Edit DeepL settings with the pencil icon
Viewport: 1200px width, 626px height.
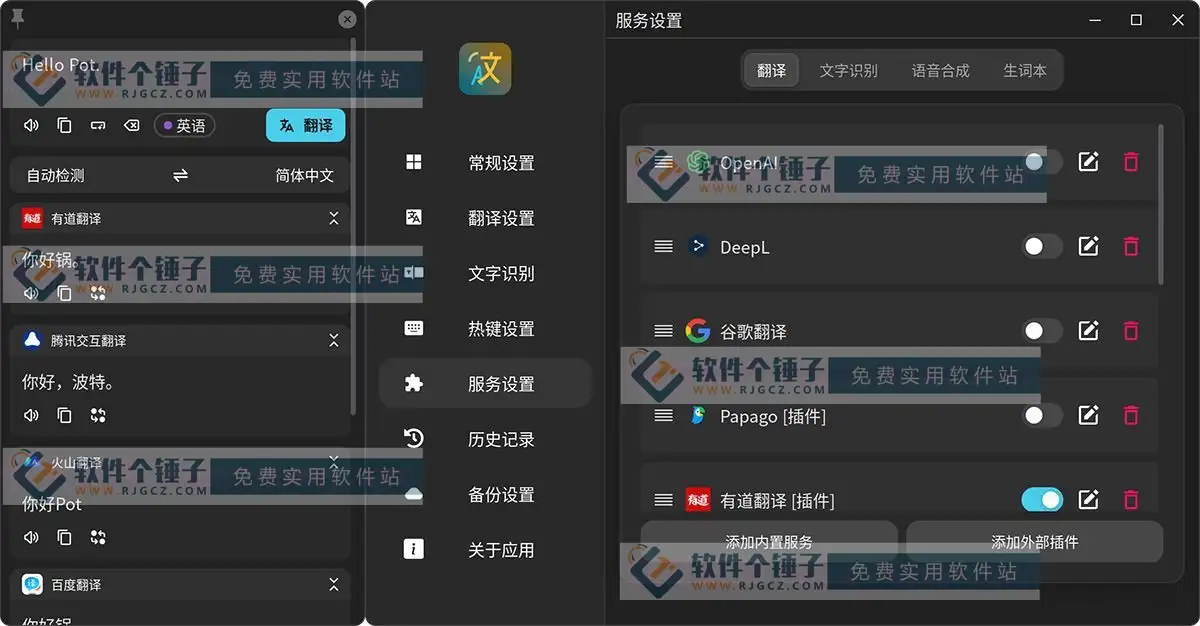[x=1089, y=246]
